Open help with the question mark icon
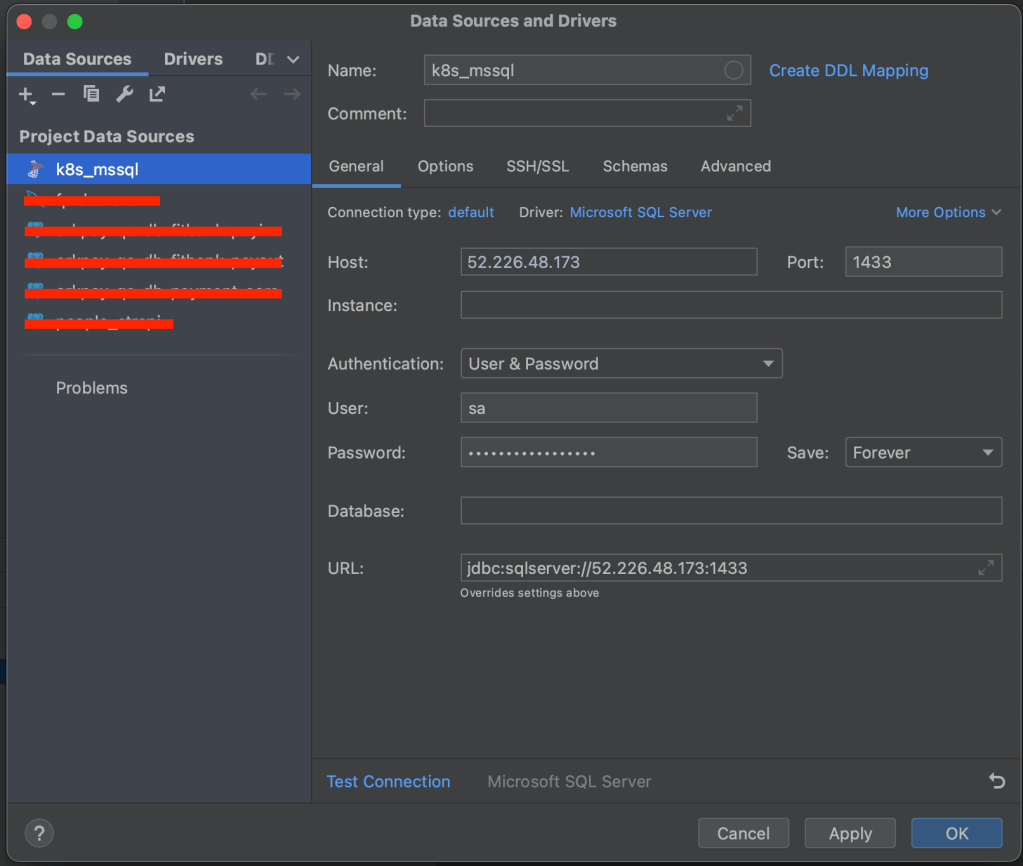Viewport: 1023px width, 866px height. (38, 833)
